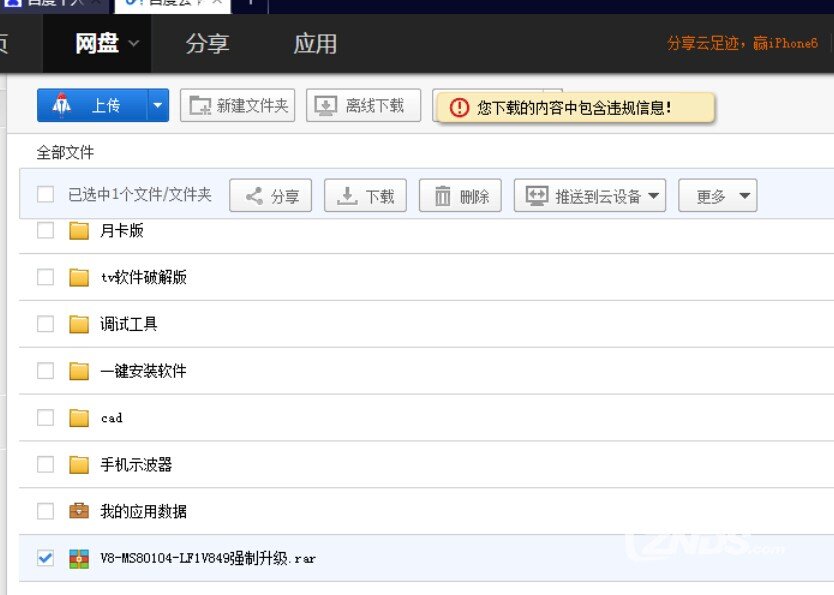Check the 我的应用数据 checkbox
834x595 pixels.
(x=46, y=511)
